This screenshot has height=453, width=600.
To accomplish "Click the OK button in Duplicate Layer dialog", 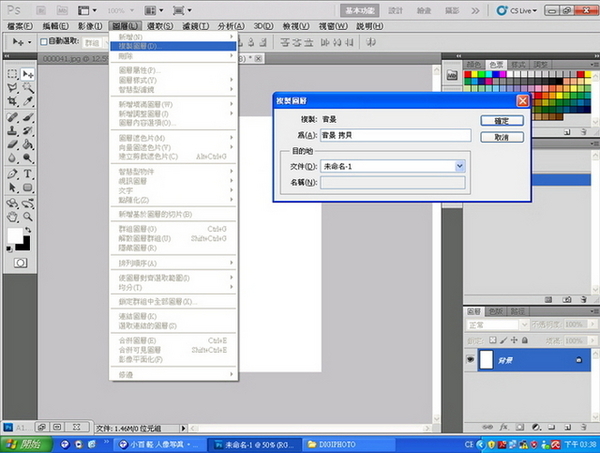I will [502, 121].
